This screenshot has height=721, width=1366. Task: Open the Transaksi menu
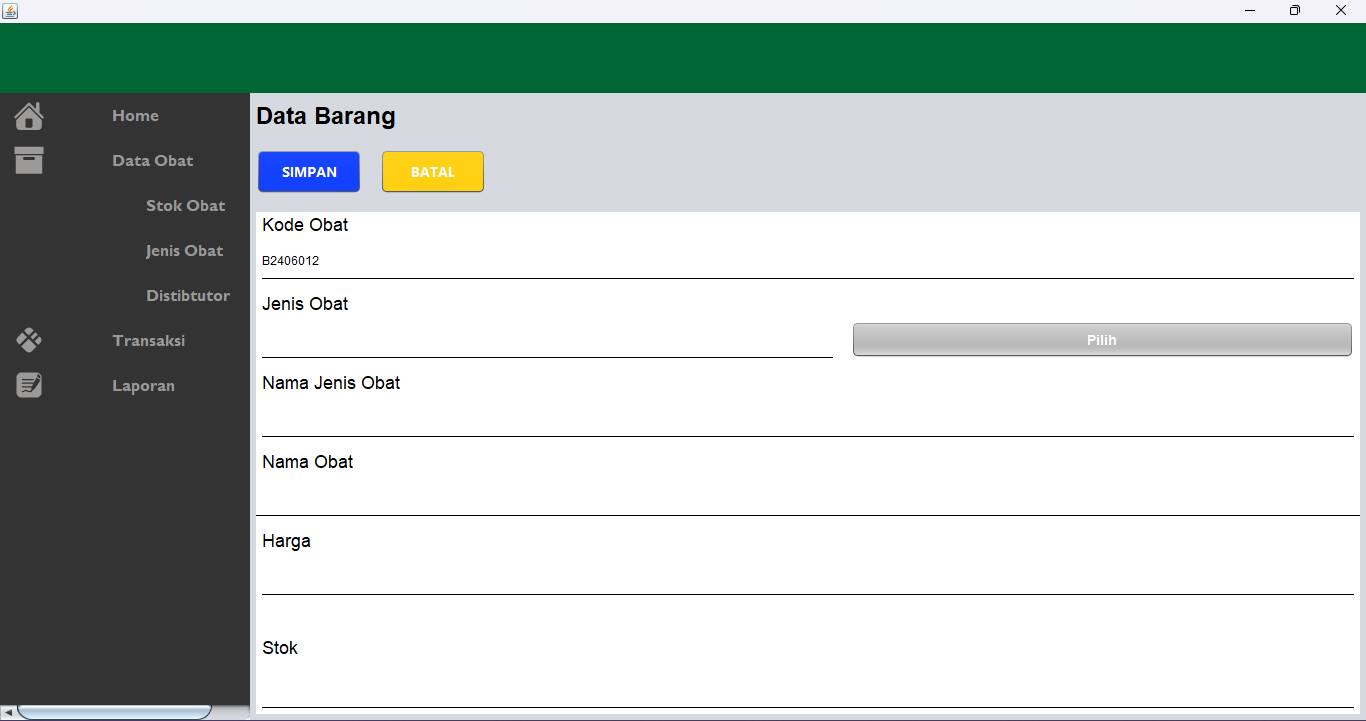point(148,341)
